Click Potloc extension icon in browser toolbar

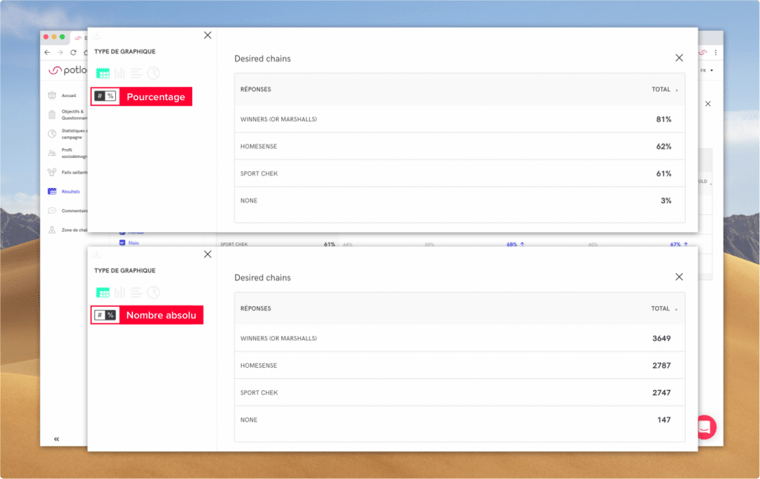[x=703, y=52]
